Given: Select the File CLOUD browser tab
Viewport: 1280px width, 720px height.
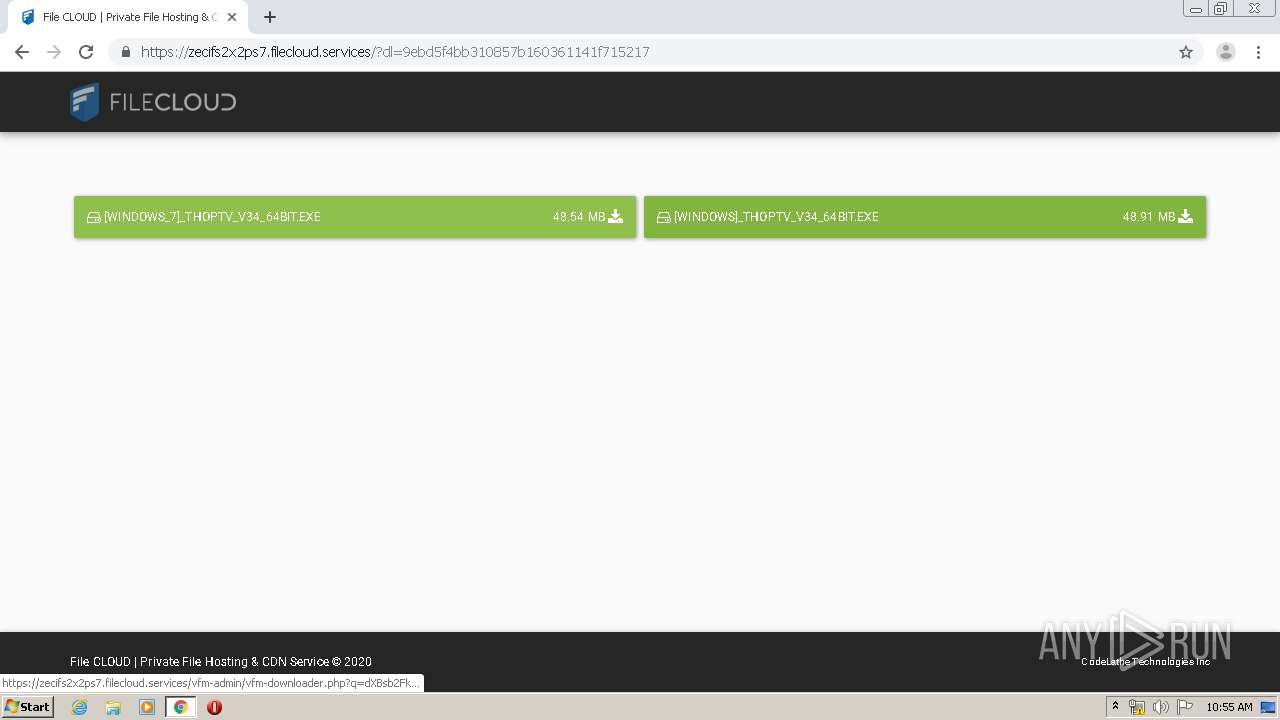Looking at the screenshot, I should (x=128, y=17).
